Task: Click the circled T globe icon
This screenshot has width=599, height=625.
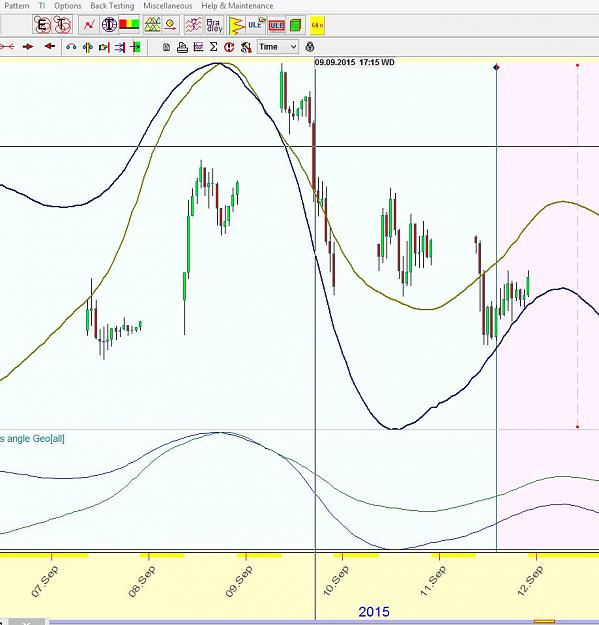Action: 109,25
